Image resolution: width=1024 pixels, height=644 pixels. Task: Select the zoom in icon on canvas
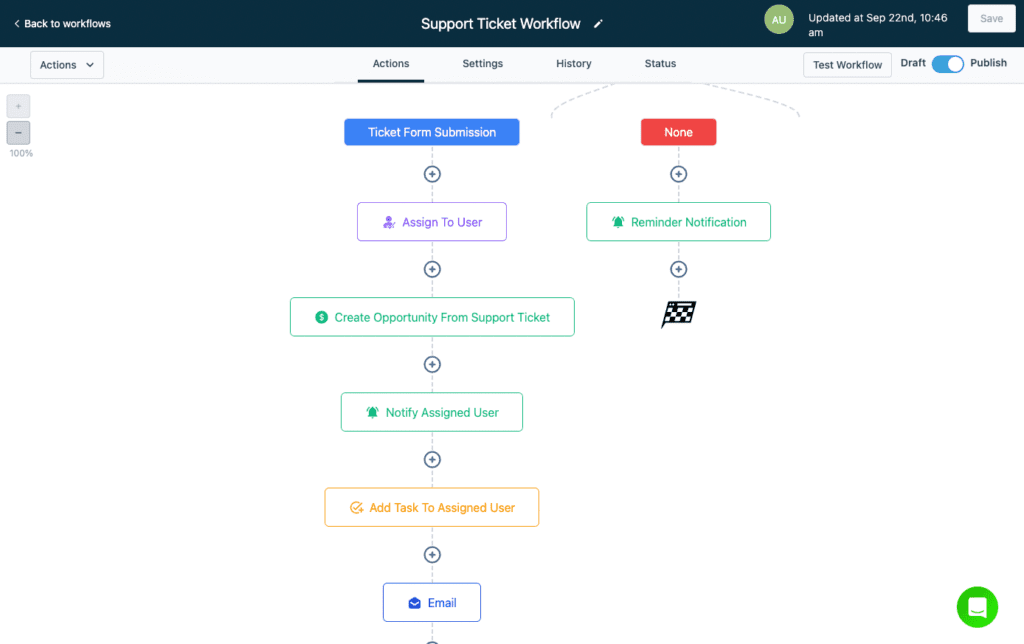coord(18,105)
